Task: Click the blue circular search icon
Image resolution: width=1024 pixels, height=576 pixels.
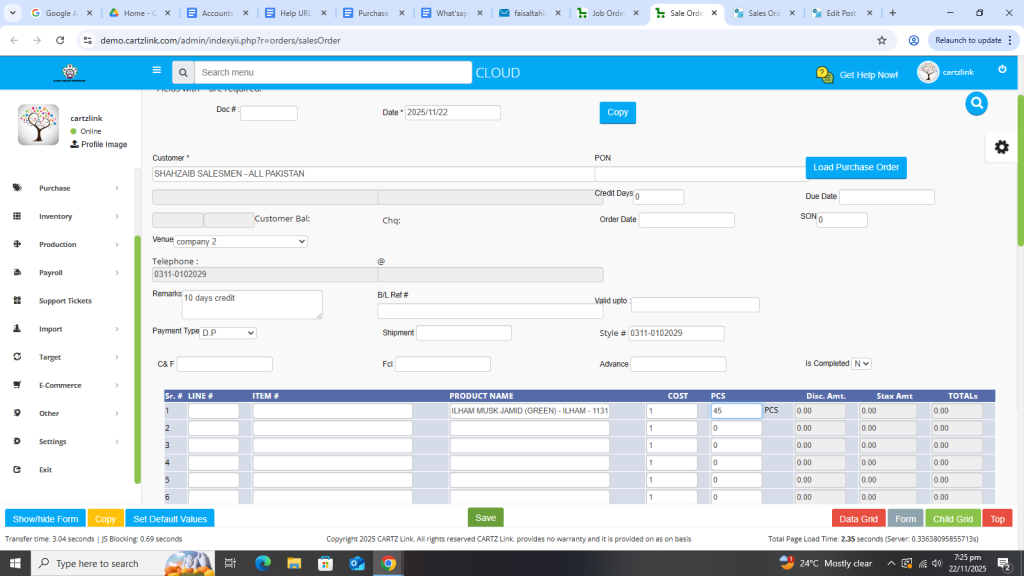Action: click(x=976, y=103)
